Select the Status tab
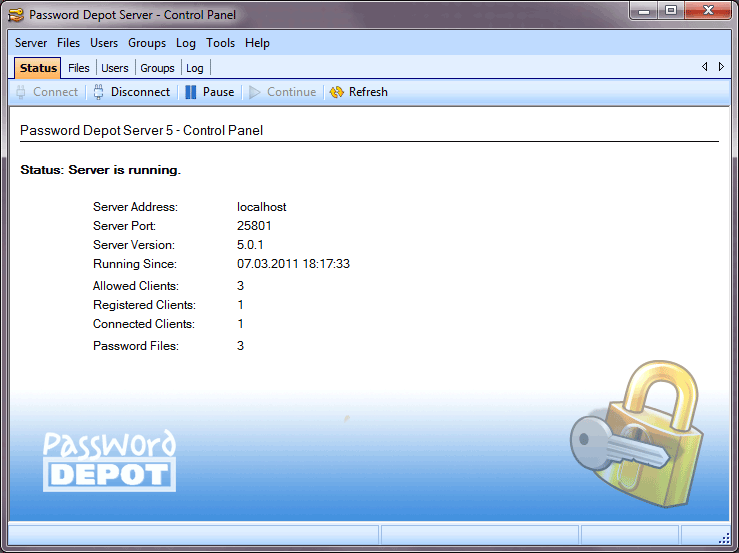The width and height of the screenshot is (739, 553). (38, 68)
